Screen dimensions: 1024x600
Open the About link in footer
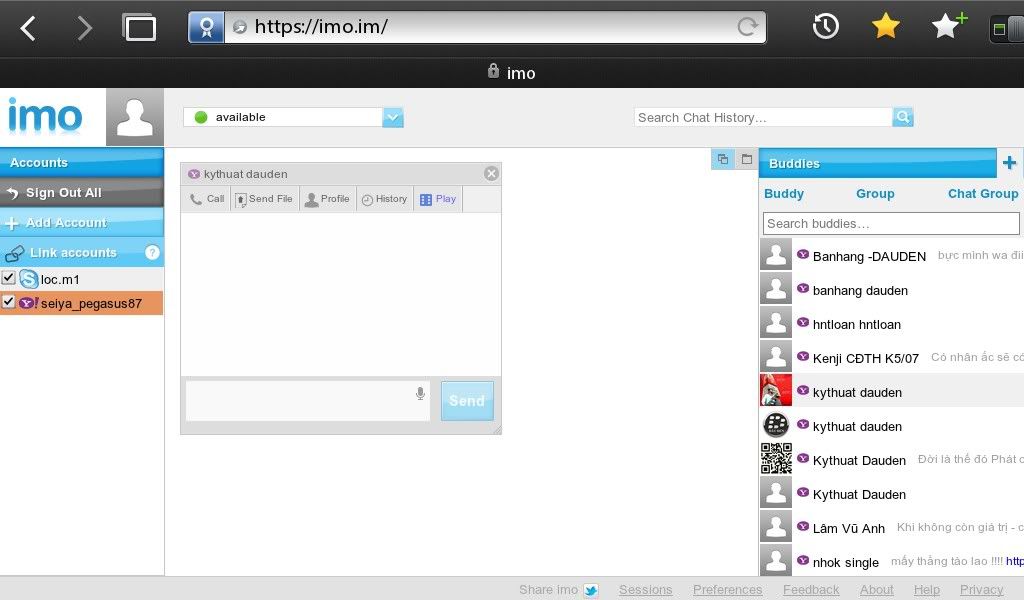(876, 590)
